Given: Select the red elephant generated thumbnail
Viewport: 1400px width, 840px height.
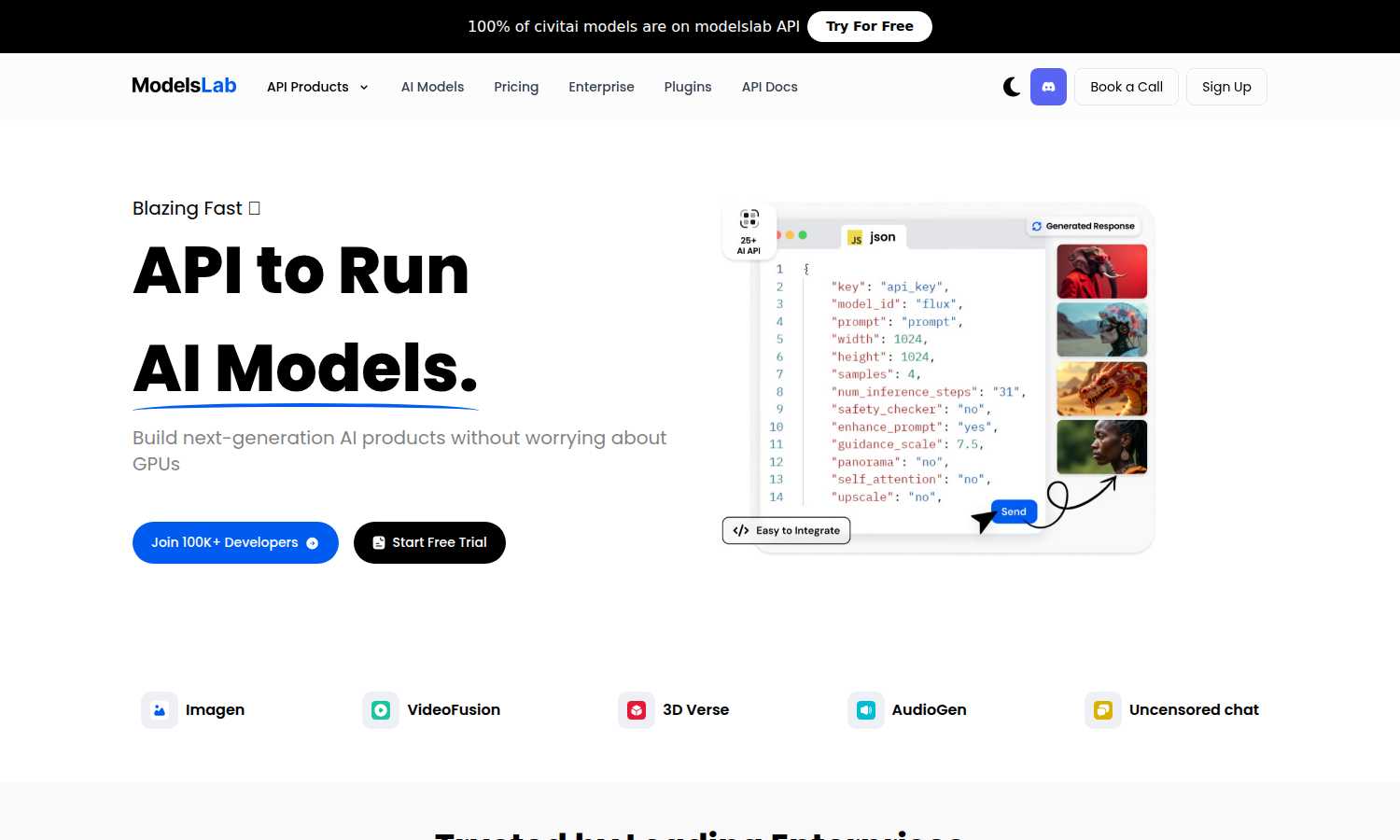Looking at the screenshot, I should 1101,272.
